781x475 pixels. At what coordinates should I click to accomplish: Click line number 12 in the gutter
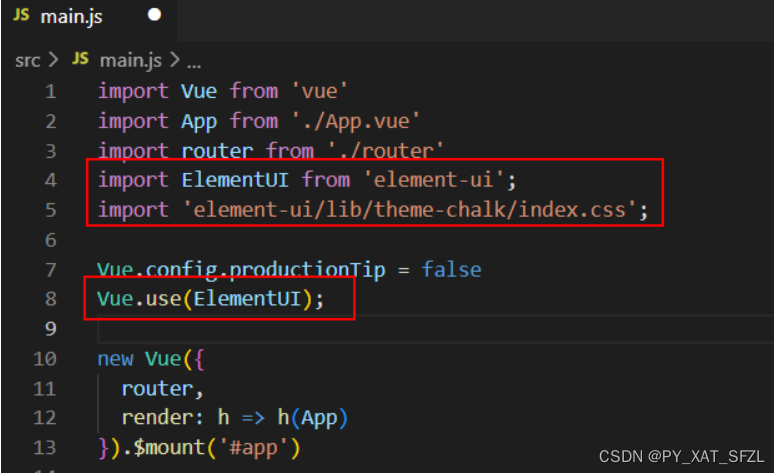[x=45, y=418]
